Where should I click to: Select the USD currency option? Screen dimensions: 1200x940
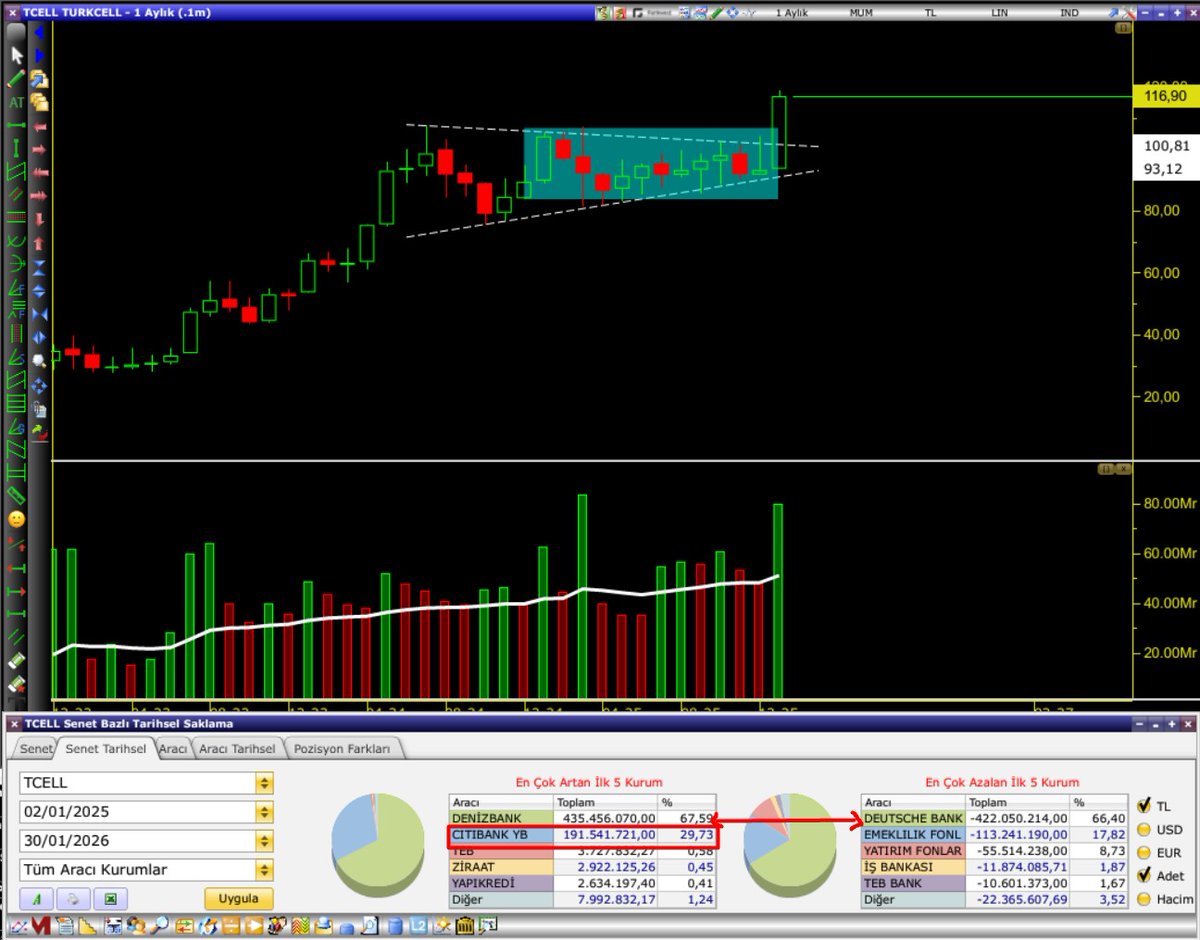[1144, 829]
